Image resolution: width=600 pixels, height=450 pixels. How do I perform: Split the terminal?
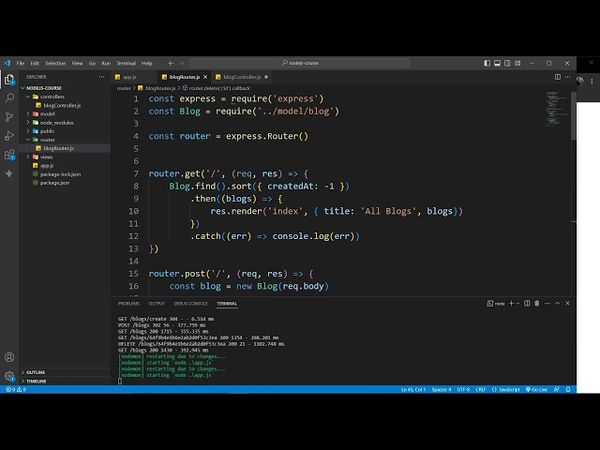527,303
